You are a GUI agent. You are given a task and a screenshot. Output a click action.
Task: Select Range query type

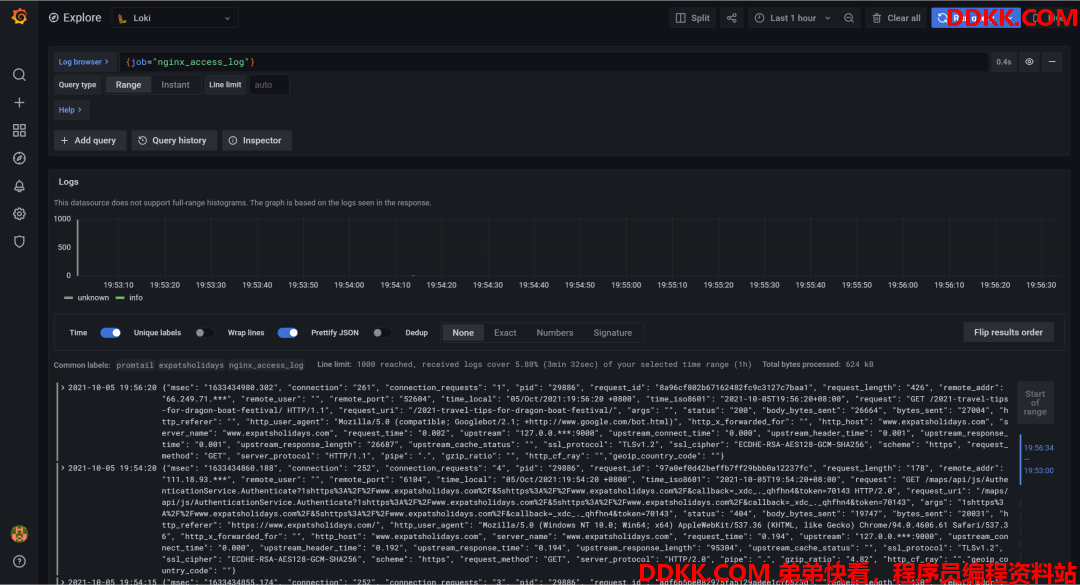[x=128, y=85]
